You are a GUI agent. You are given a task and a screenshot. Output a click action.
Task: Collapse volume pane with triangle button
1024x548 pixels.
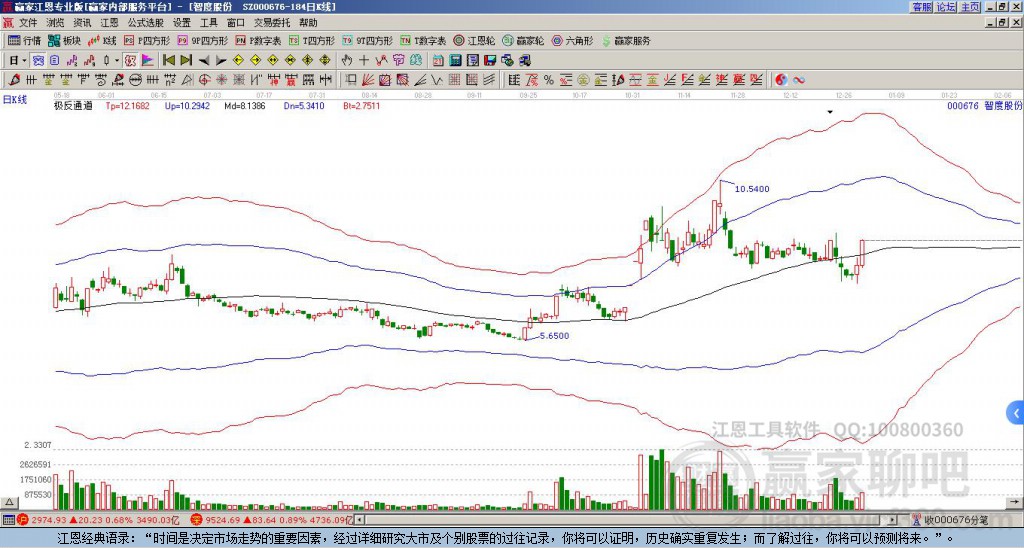pyautogui.click(x=9, y=502)
